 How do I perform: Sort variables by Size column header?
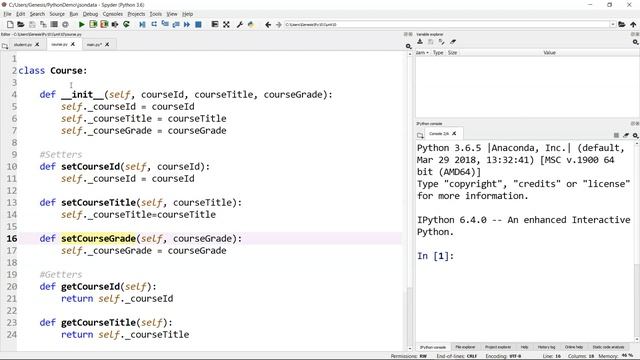click(453, 53)
